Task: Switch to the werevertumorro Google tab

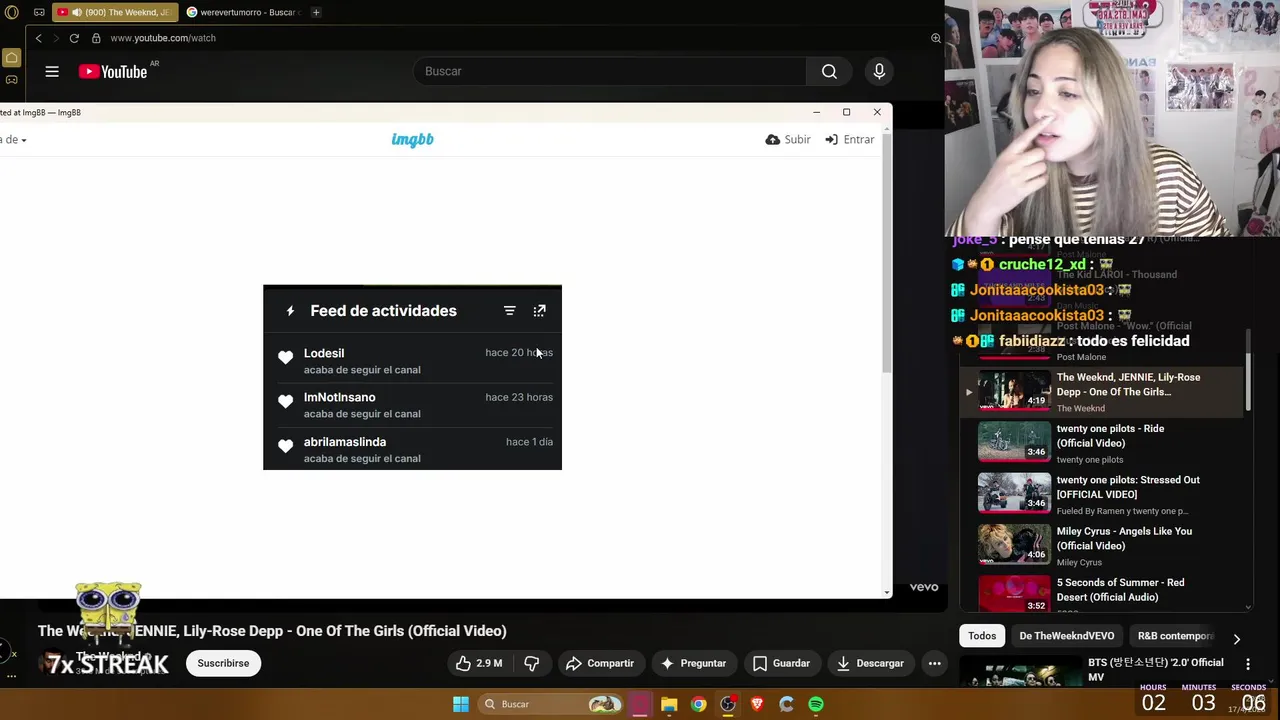Action: click(243, 12)
